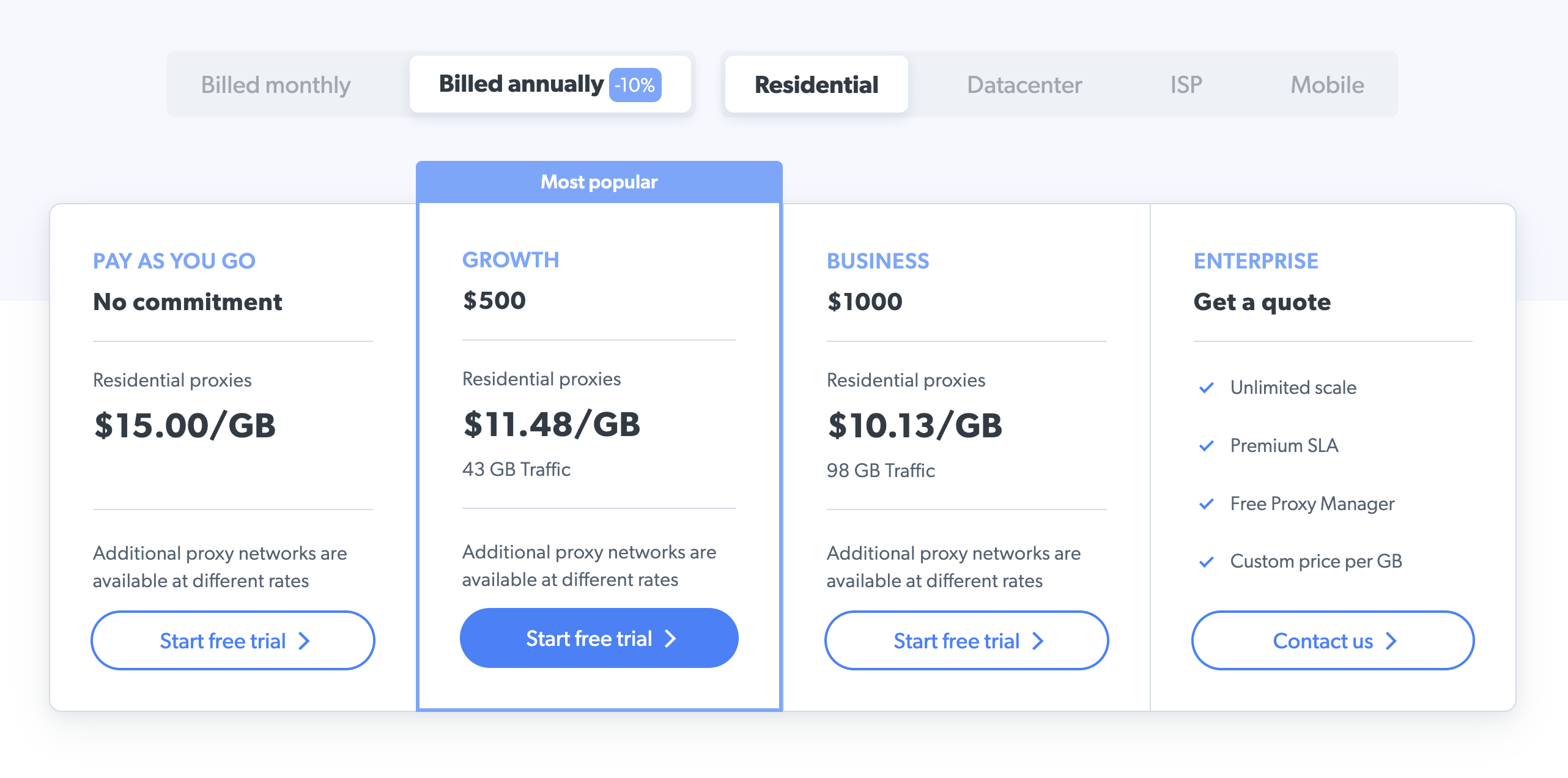1568x778 pixels.
Task: Click the Premium SLA checkmark icon
Action: pos(1207,446)
